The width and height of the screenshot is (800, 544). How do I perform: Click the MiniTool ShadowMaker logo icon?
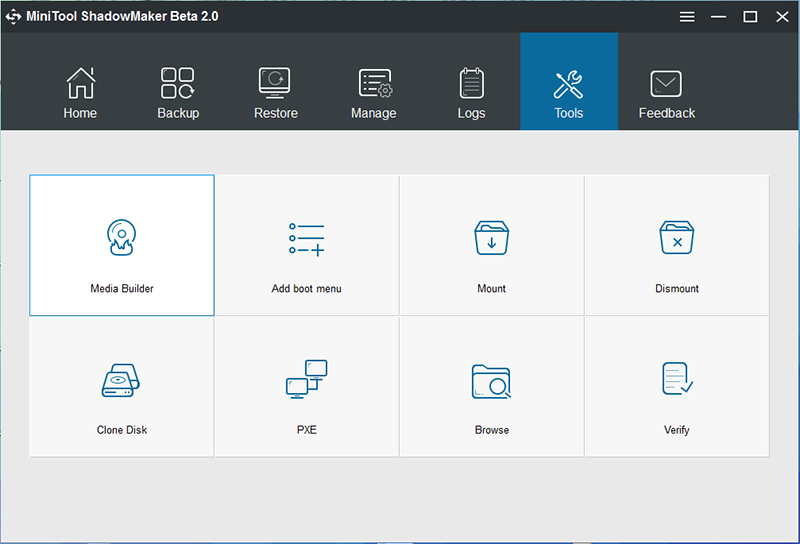(14, 17)
